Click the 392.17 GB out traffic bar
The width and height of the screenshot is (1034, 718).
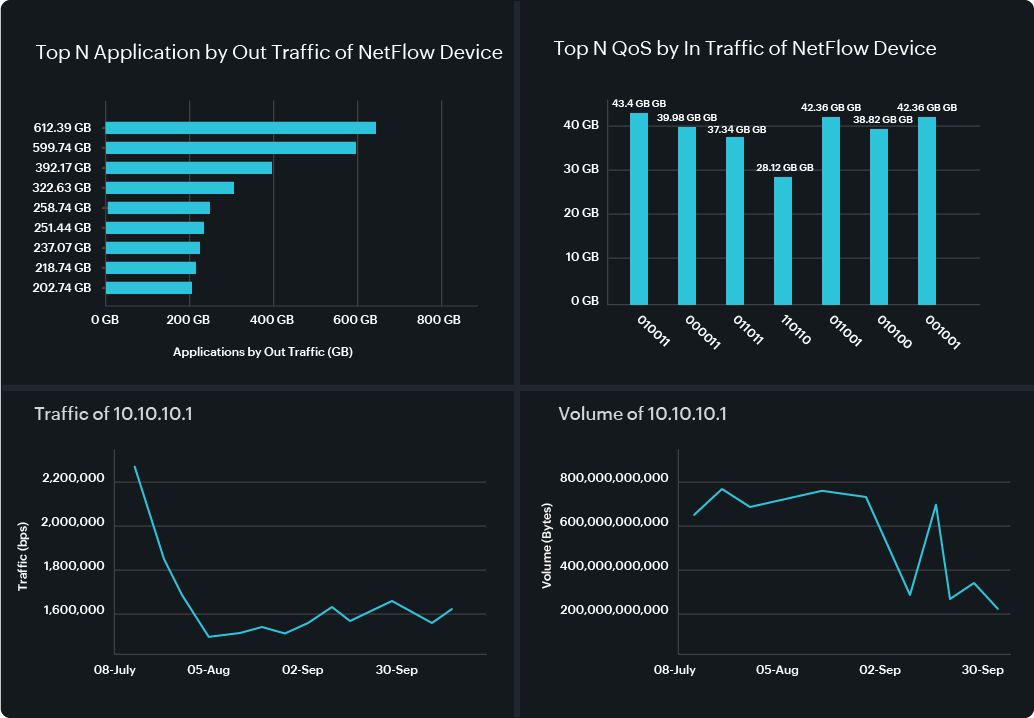(188, 168)
